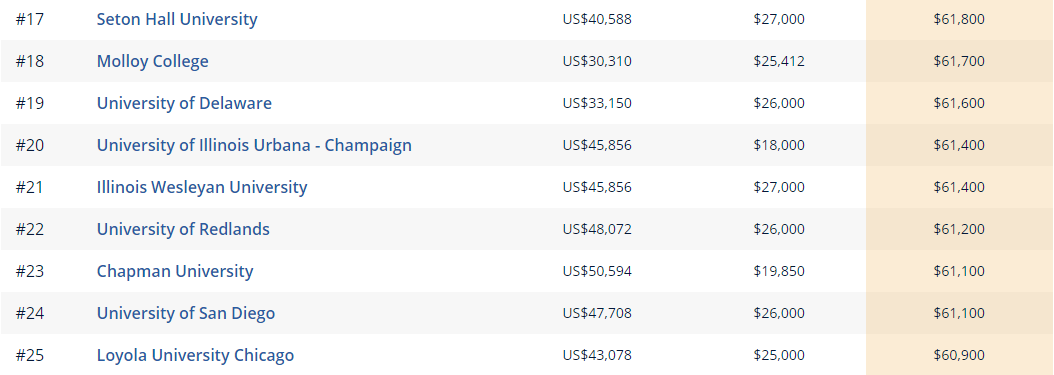Open University of Illinois Urbana - Champaign link
1054x375 pixels.
254,145
